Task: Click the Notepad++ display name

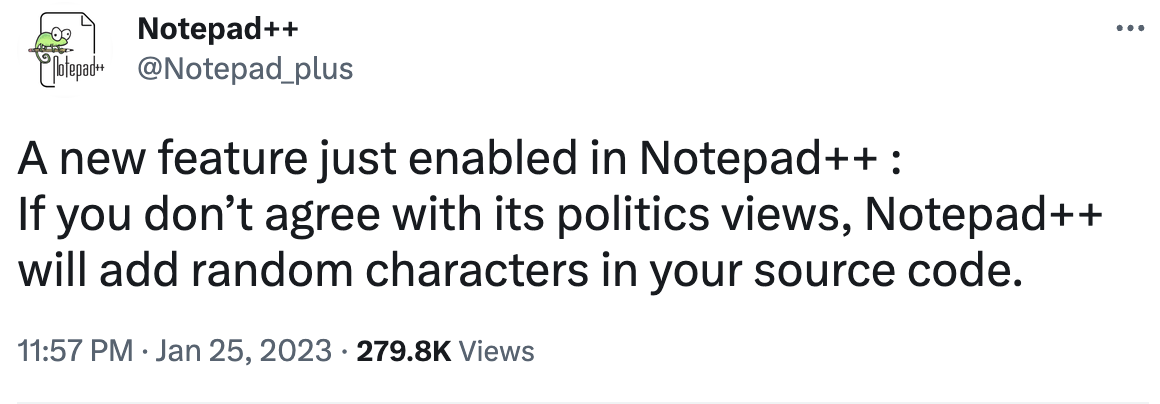Action: [x=218, y=29]
